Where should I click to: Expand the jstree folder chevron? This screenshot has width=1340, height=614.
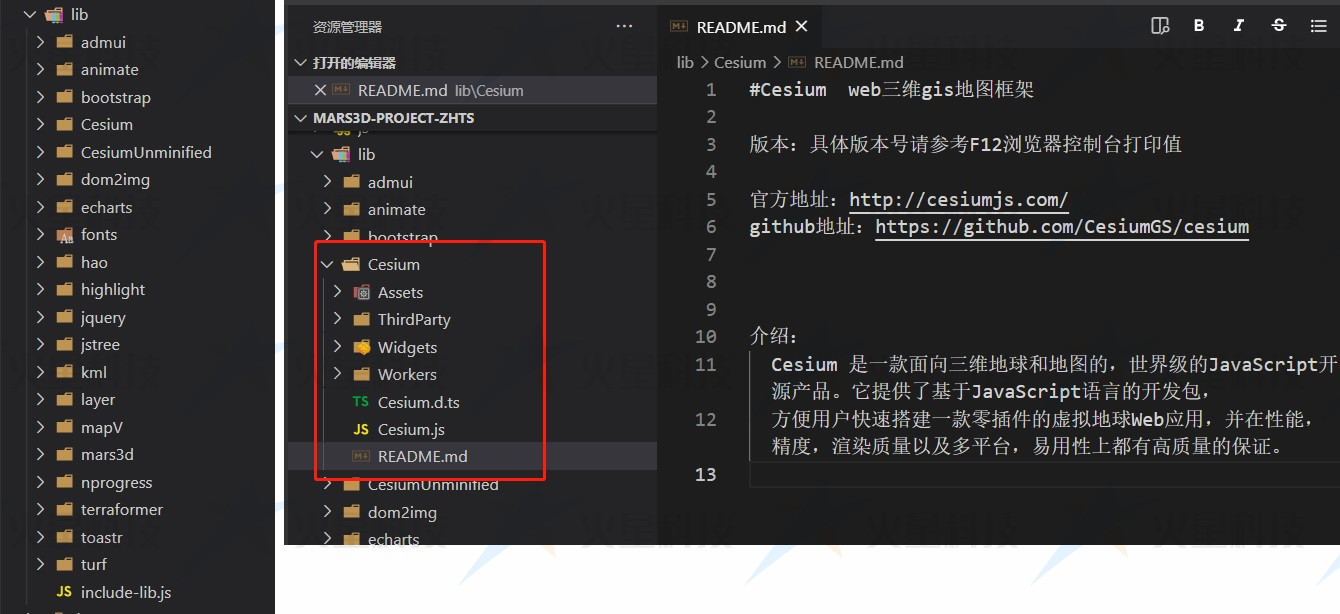40,345
